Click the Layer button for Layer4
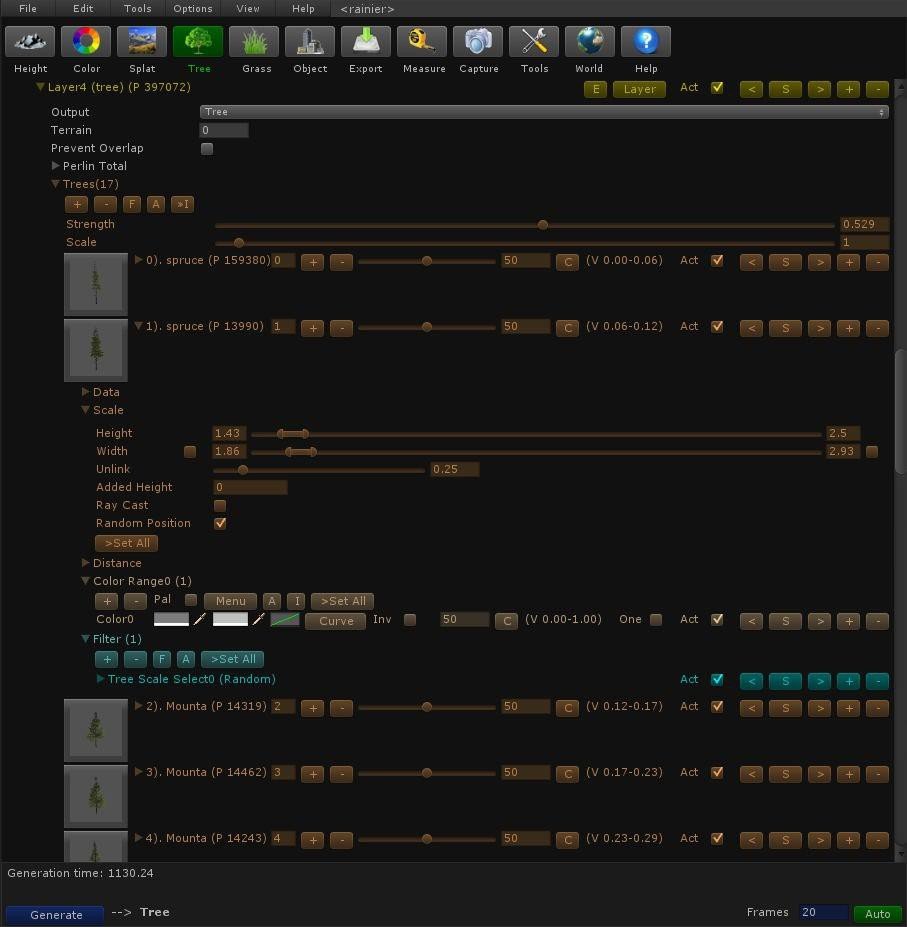This screenshot has width=907, height=927. 639,89
